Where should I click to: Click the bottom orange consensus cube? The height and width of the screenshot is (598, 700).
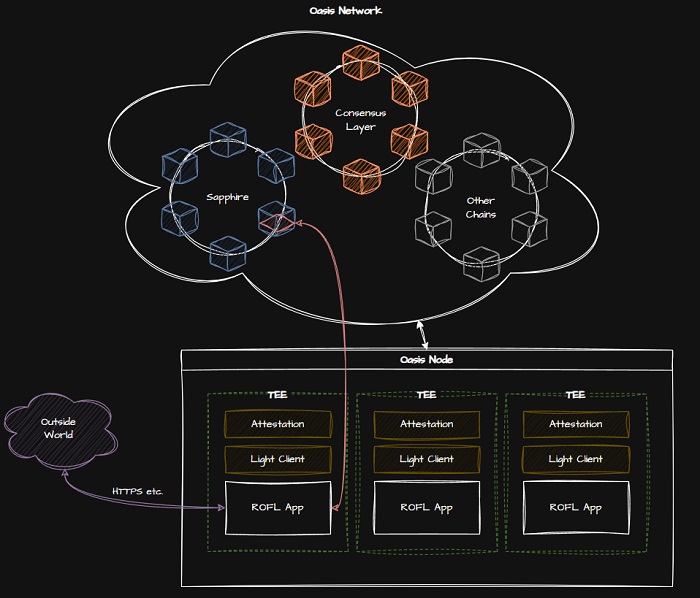coord(362,177)
